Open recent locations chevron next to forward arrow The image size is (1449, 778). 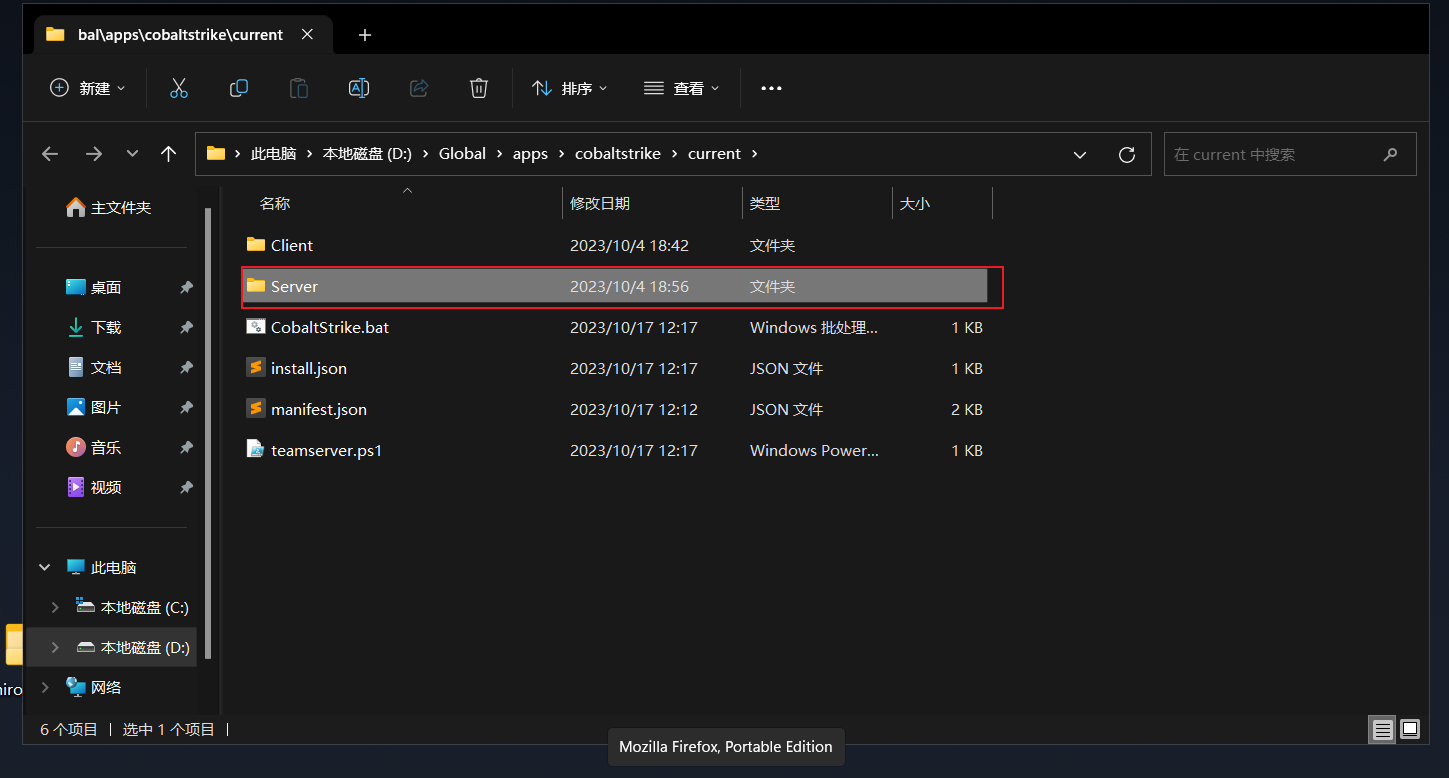point(132,154)
